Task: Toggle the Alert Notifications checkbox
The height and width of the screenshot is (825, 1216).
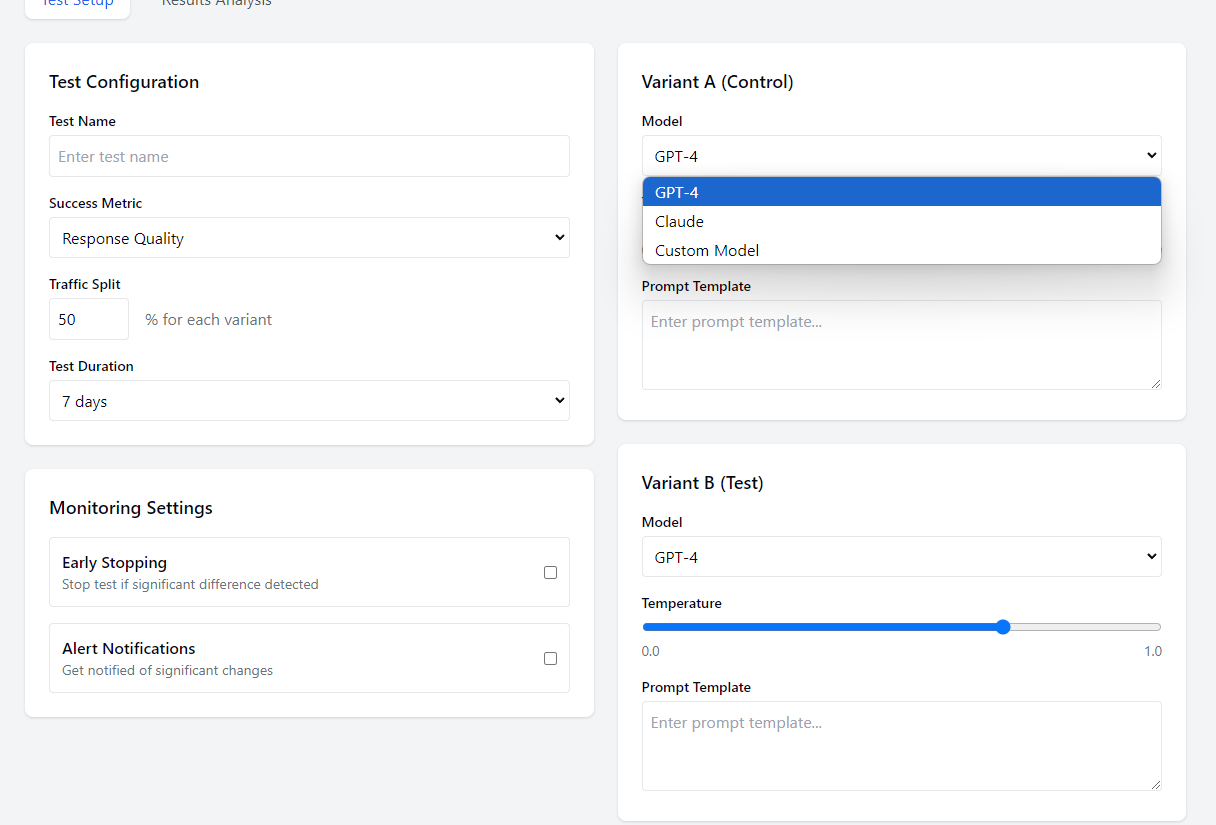Action: pyautogui.click(x=550, y=659)
